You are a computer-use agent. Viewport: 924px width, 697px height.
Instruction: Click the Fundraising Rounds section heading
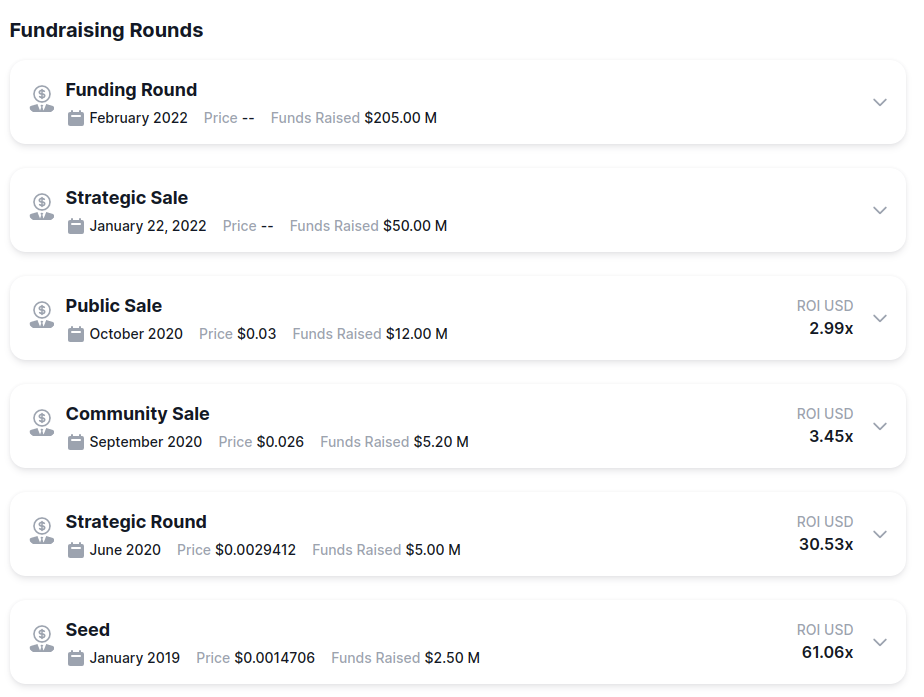(106, 30)
